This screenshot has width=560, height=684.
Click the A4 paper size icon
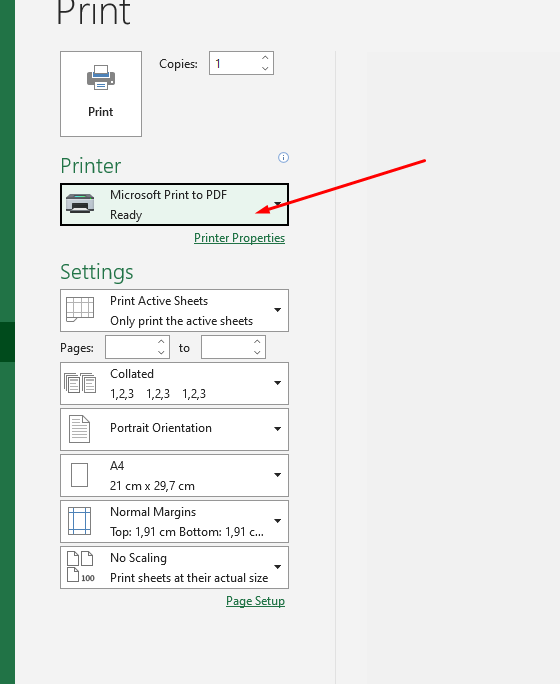coord(79,475)
